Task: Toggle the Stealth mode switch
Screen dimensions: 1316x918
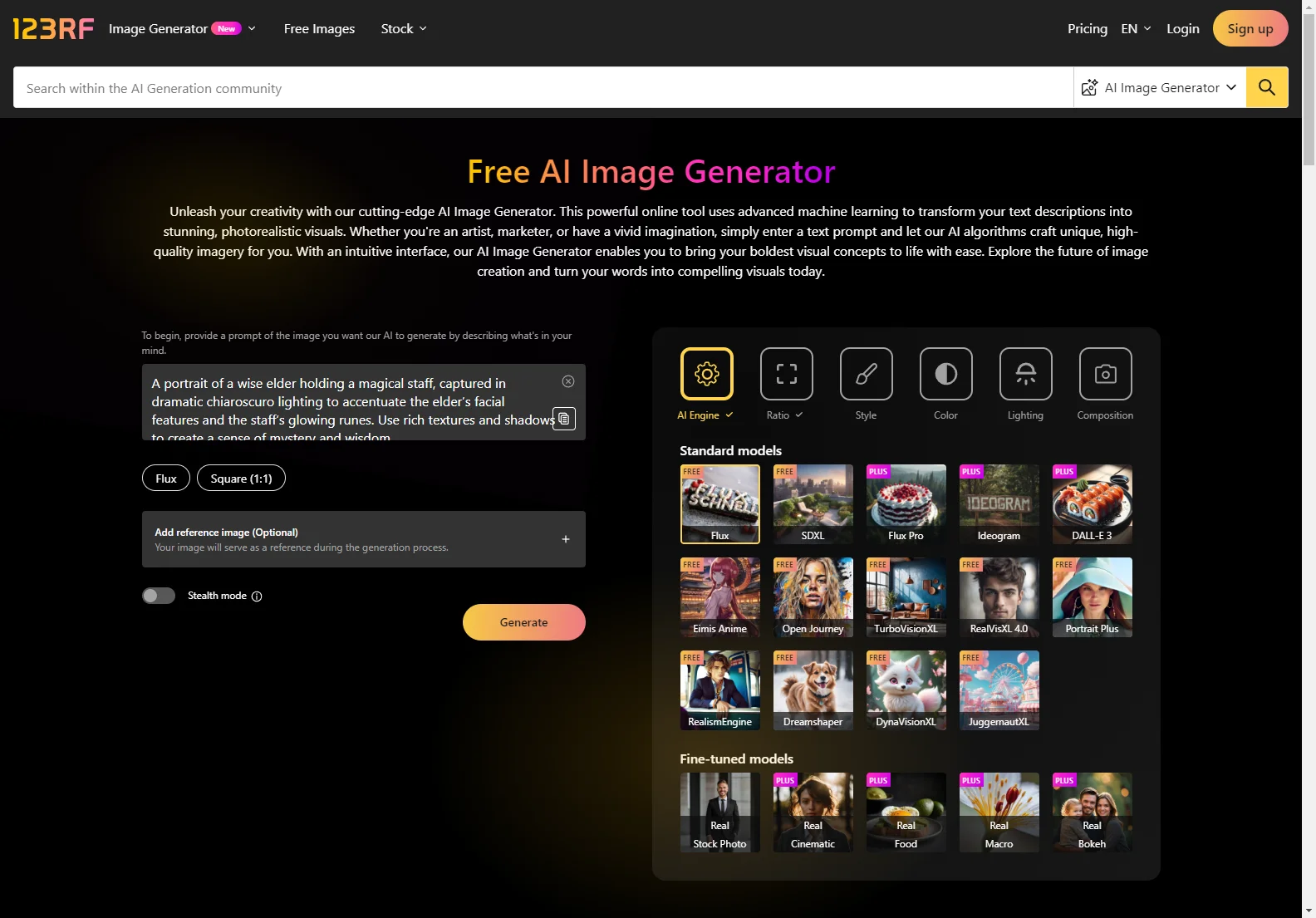Action: (159, 596)
